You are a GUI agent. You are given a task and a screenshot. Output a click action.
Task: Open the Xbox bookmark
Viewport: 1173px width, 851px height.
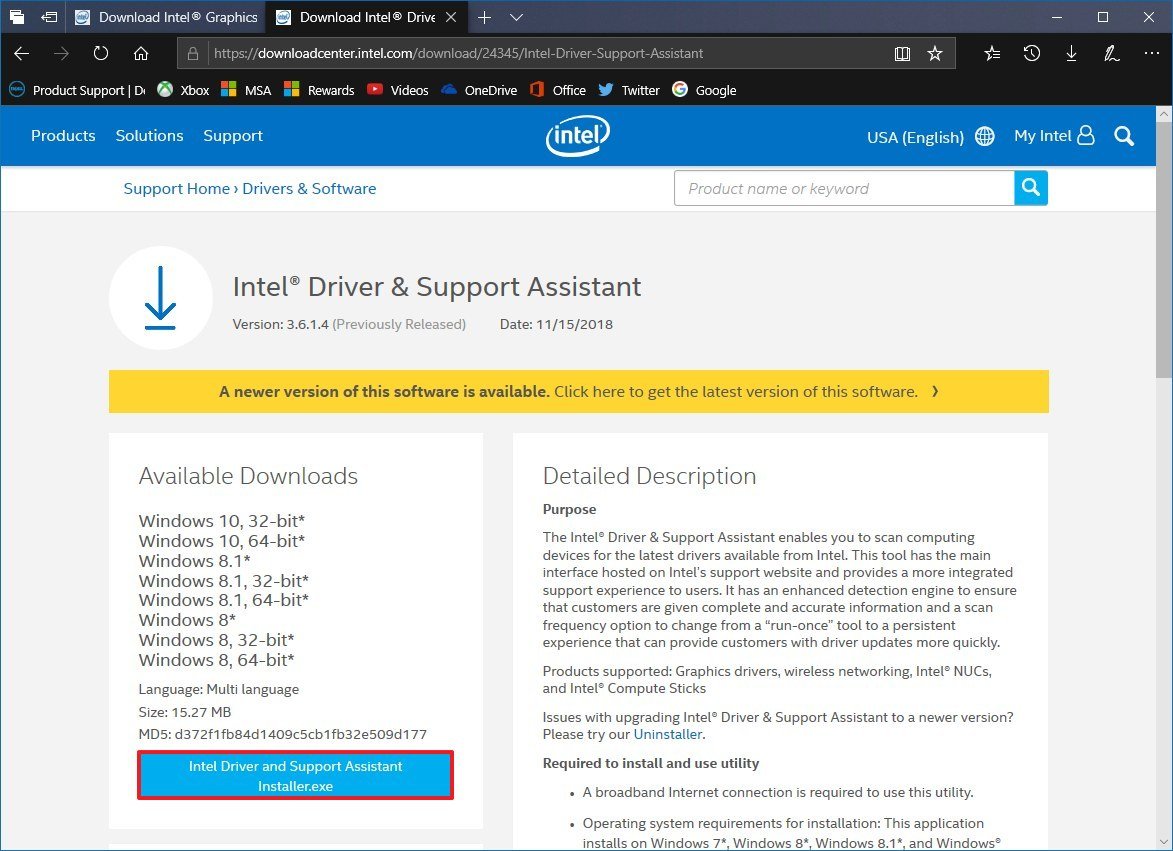[183, 90]
